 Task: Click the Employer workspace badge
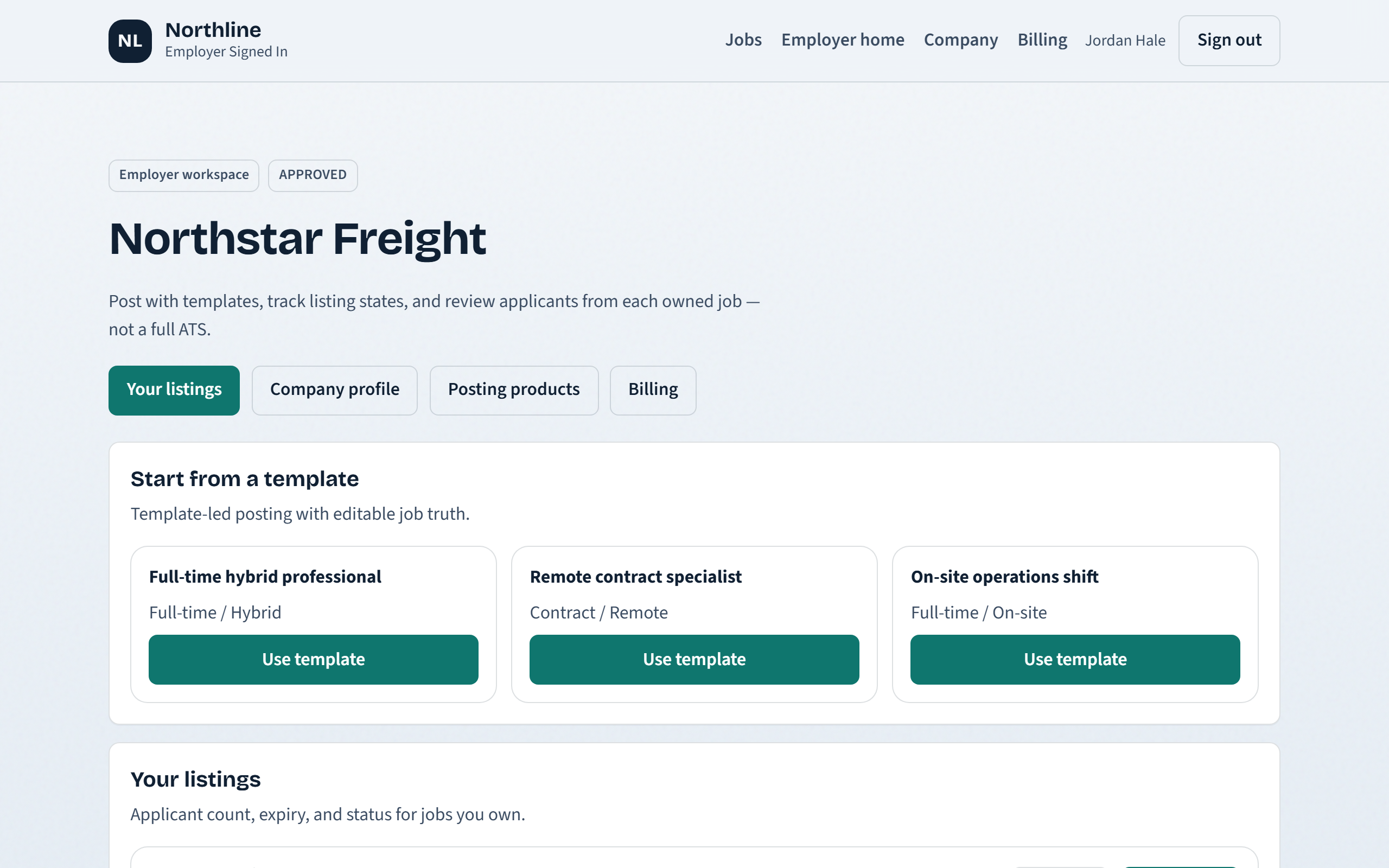pyautogui.click(x=184, y=175)
